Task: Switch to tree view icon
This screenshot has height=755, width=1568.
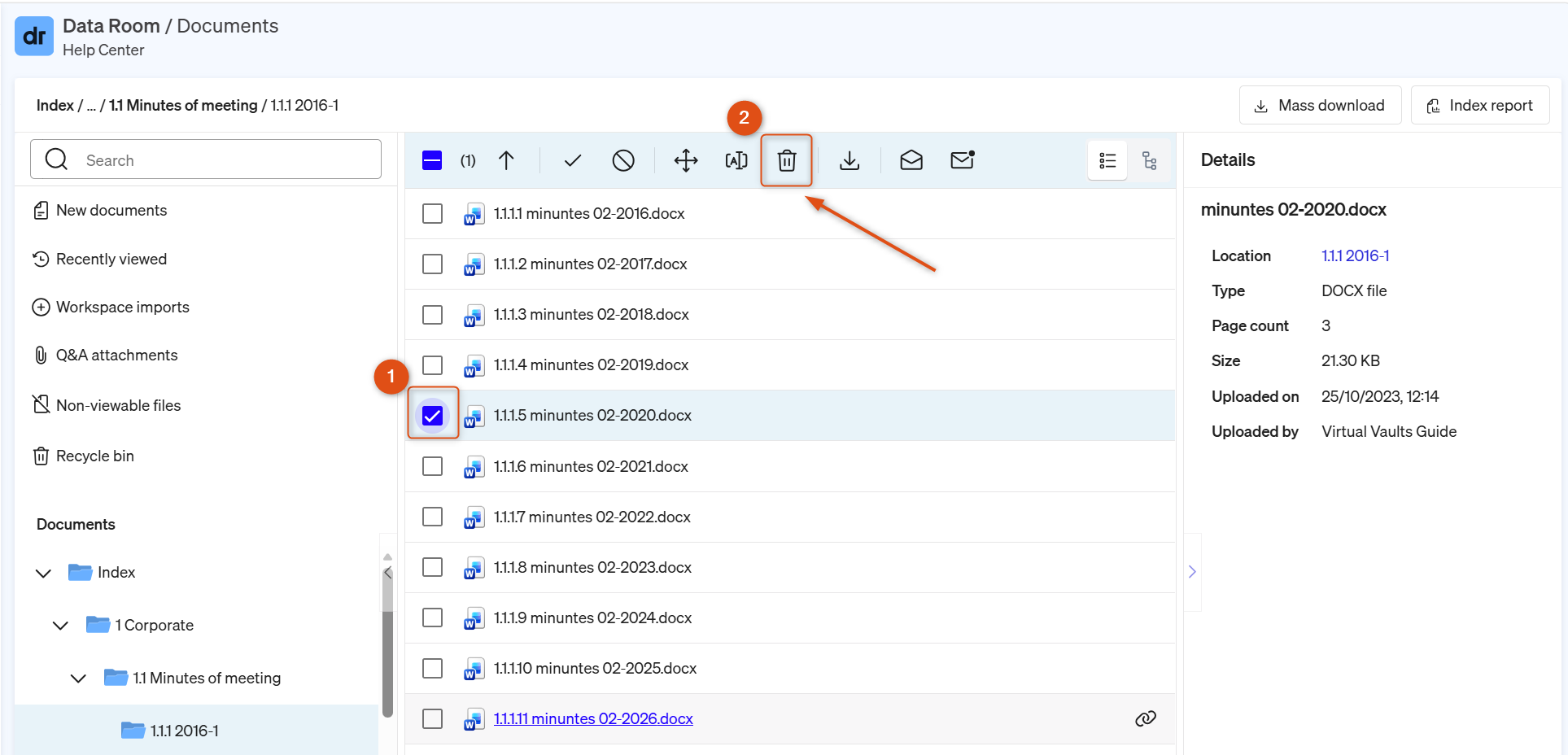Action: click(x=1150, y=160)
